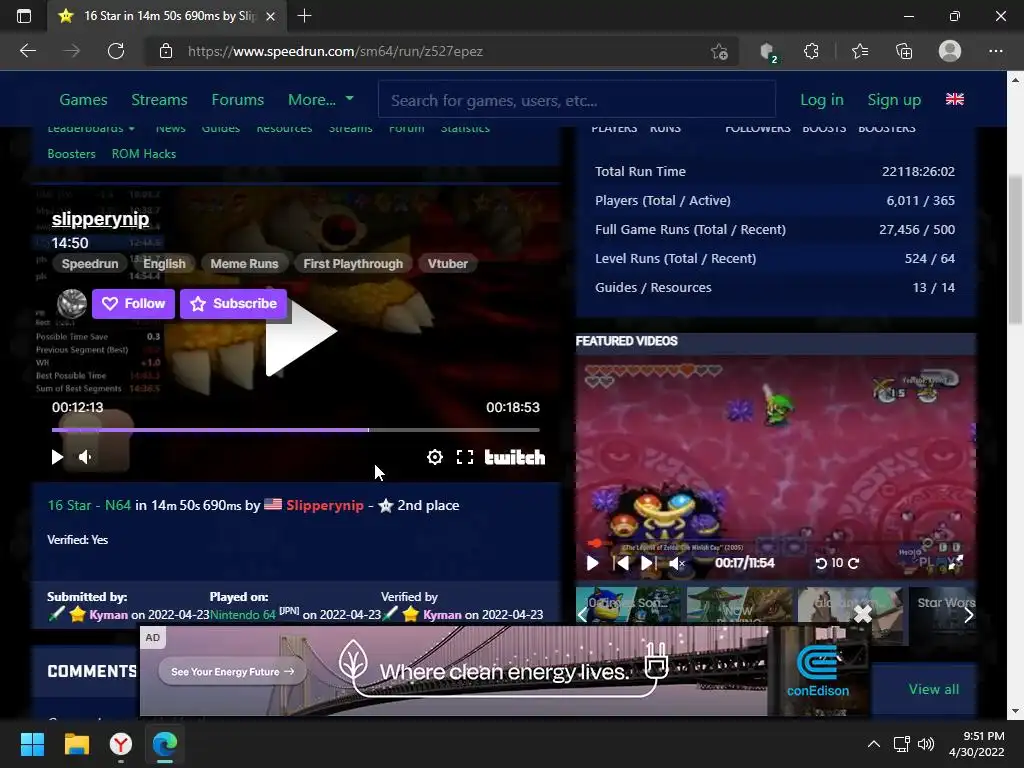Close the banner ad with X

(x=863, y=614)
